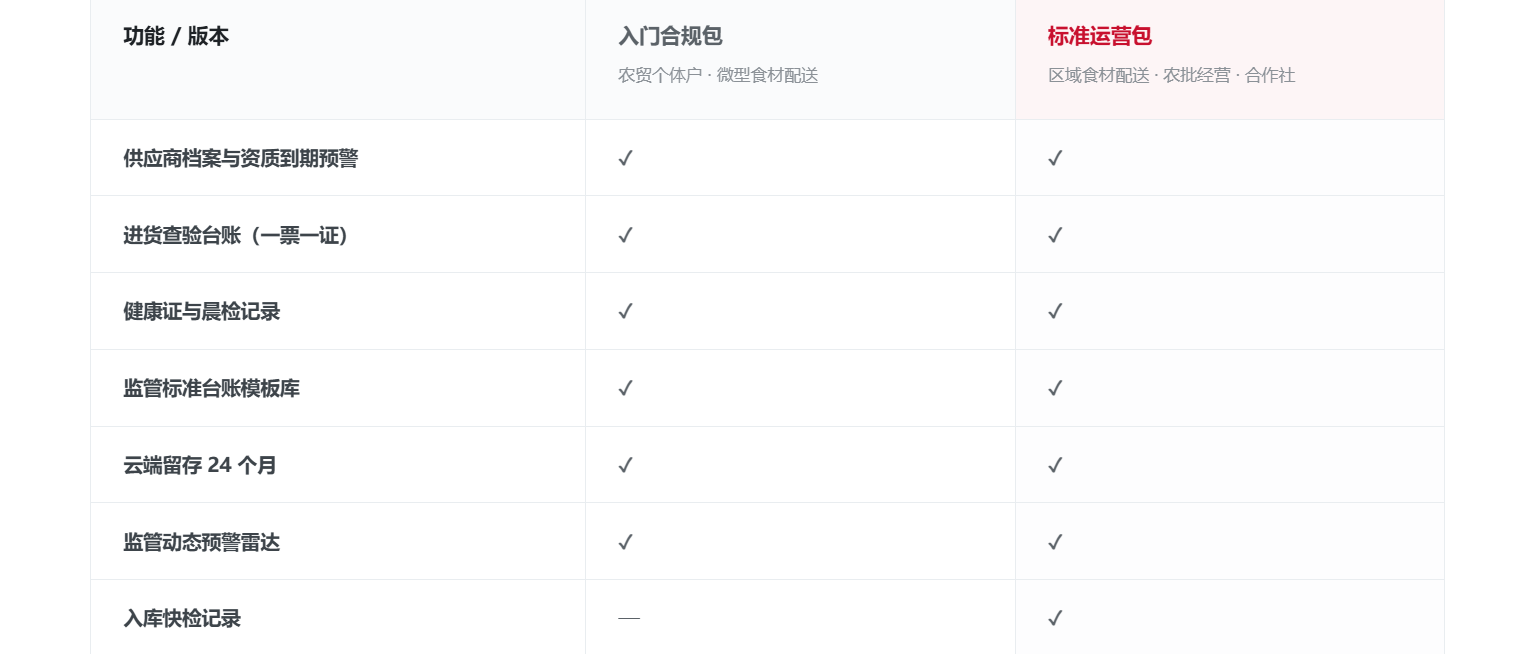Select the 入门合规包 column header
Screen dimensions: 1536x654
point(800,59)
